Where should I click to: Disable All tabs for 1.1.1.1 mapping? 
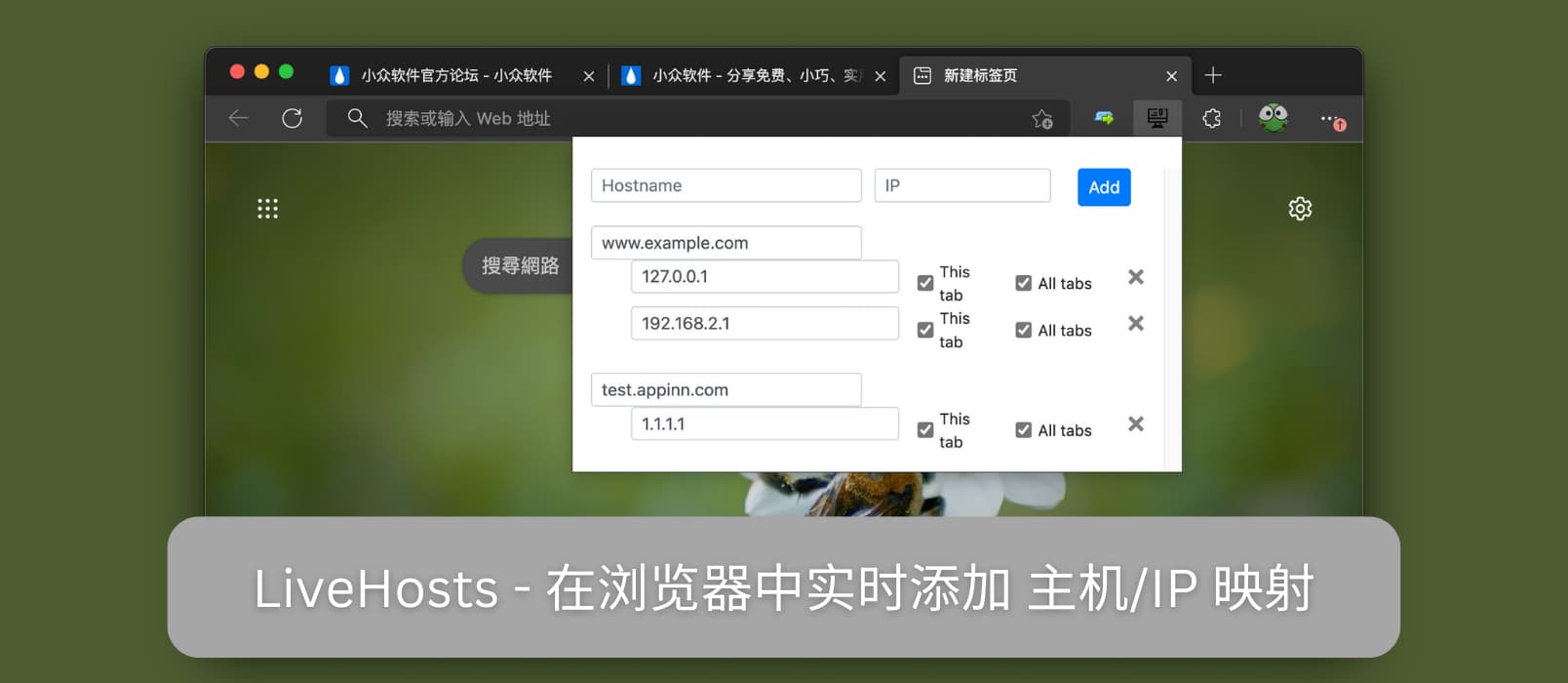tap(1023, 430)
